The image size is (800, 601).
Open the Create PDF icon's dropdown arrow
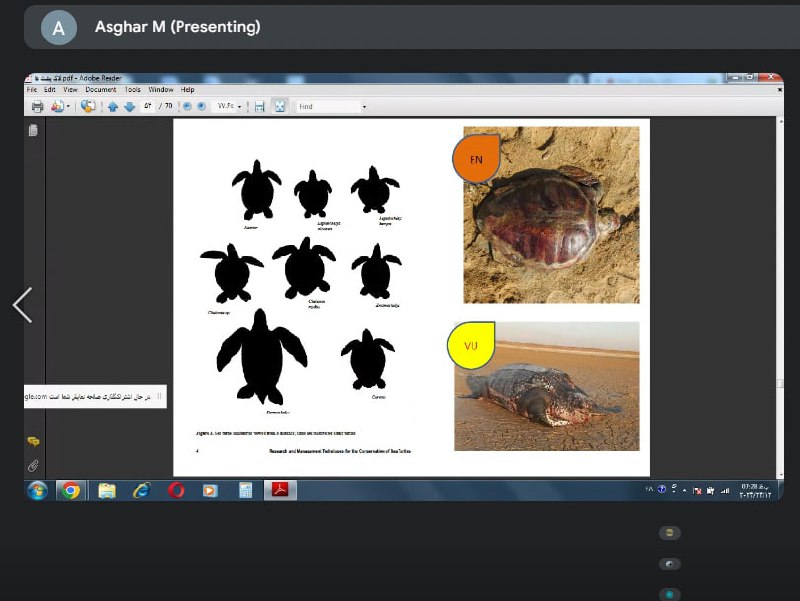click(x=68, y=107)
